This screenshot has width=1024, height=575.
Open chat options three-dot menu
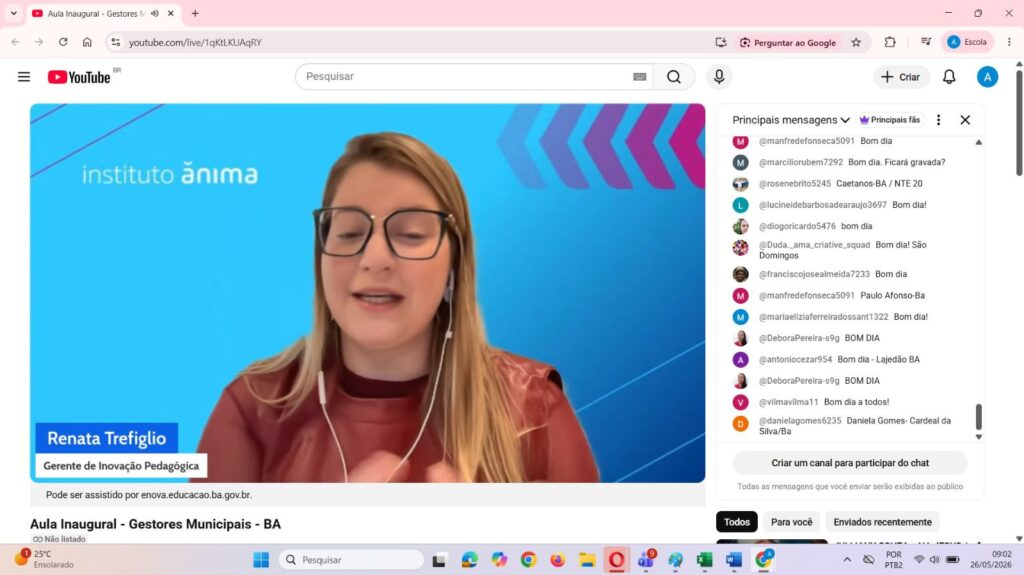(938, 120)
